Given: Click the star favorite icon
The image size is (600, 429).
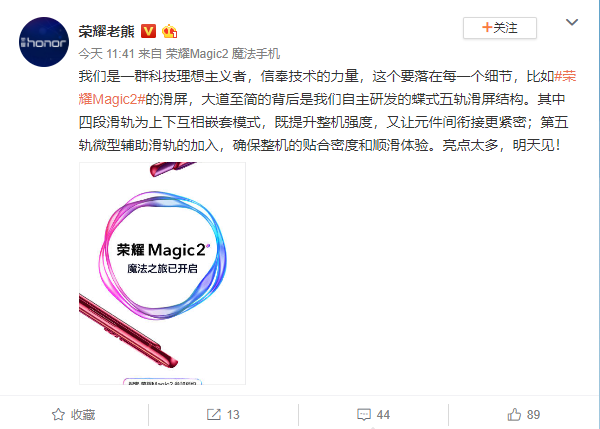Looking at the screenshot, I should [58, 414].
